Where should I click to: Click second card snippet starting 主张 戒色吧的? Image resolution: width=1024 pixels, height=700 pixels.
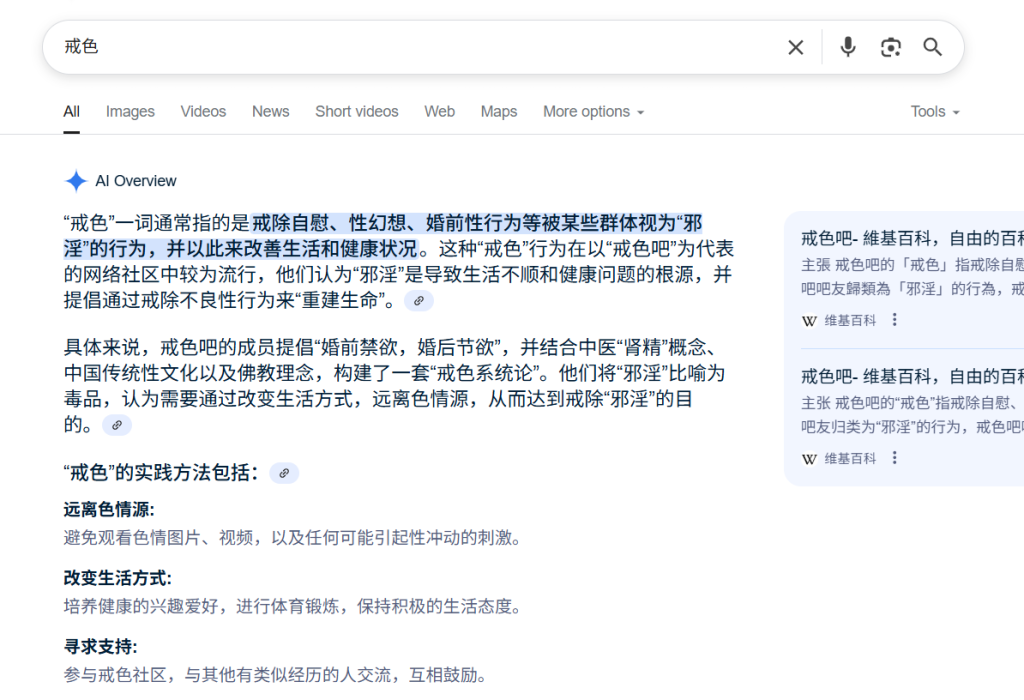pos(912,415)
